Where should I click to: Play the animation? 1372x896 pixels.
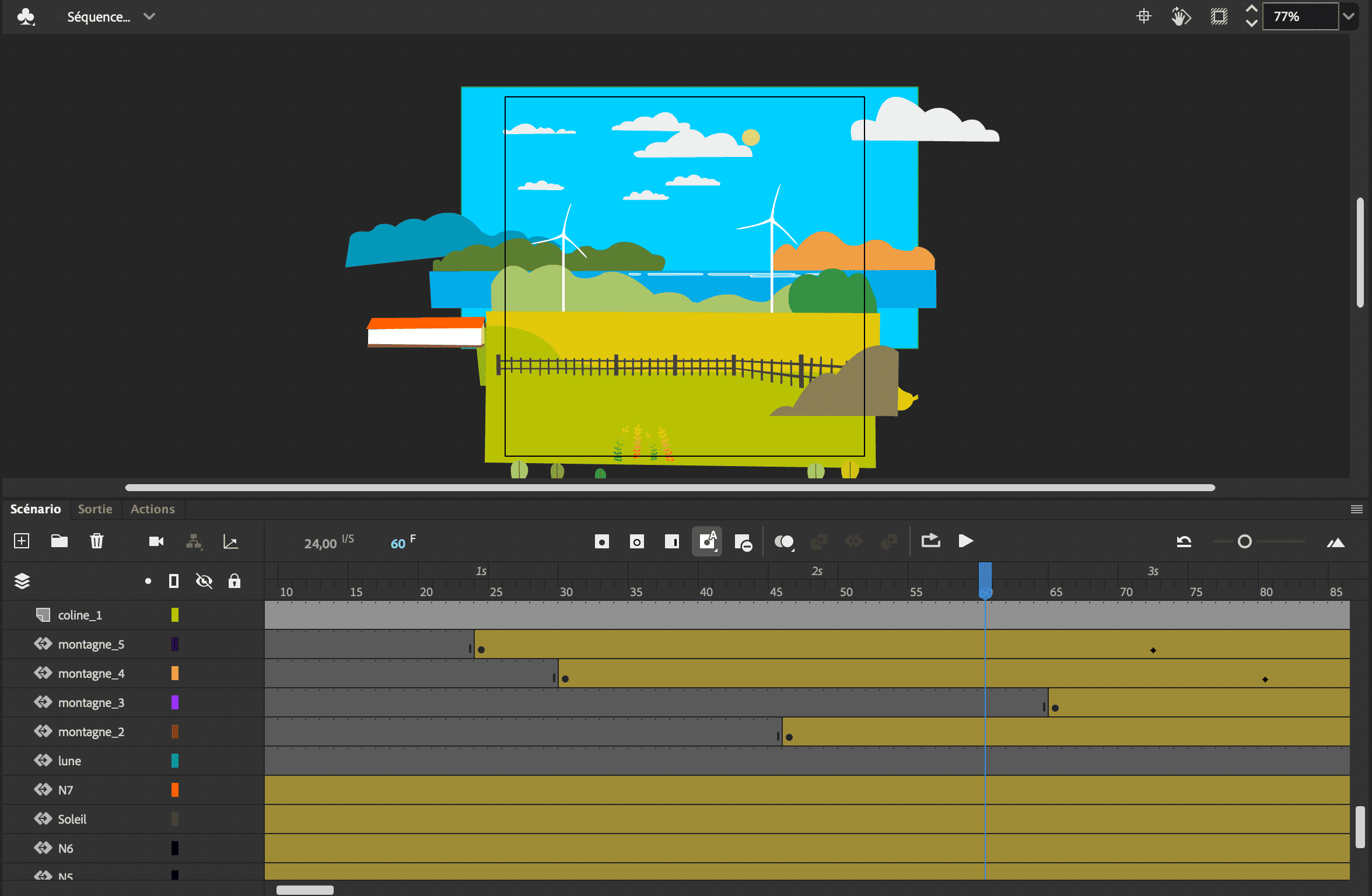[x=965, y=541]
